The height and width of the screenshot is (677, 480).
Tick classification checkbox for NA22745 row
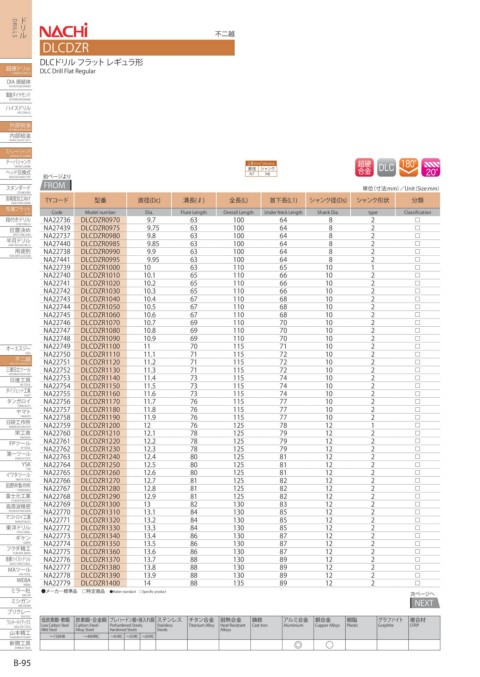[x=417, y=315]
